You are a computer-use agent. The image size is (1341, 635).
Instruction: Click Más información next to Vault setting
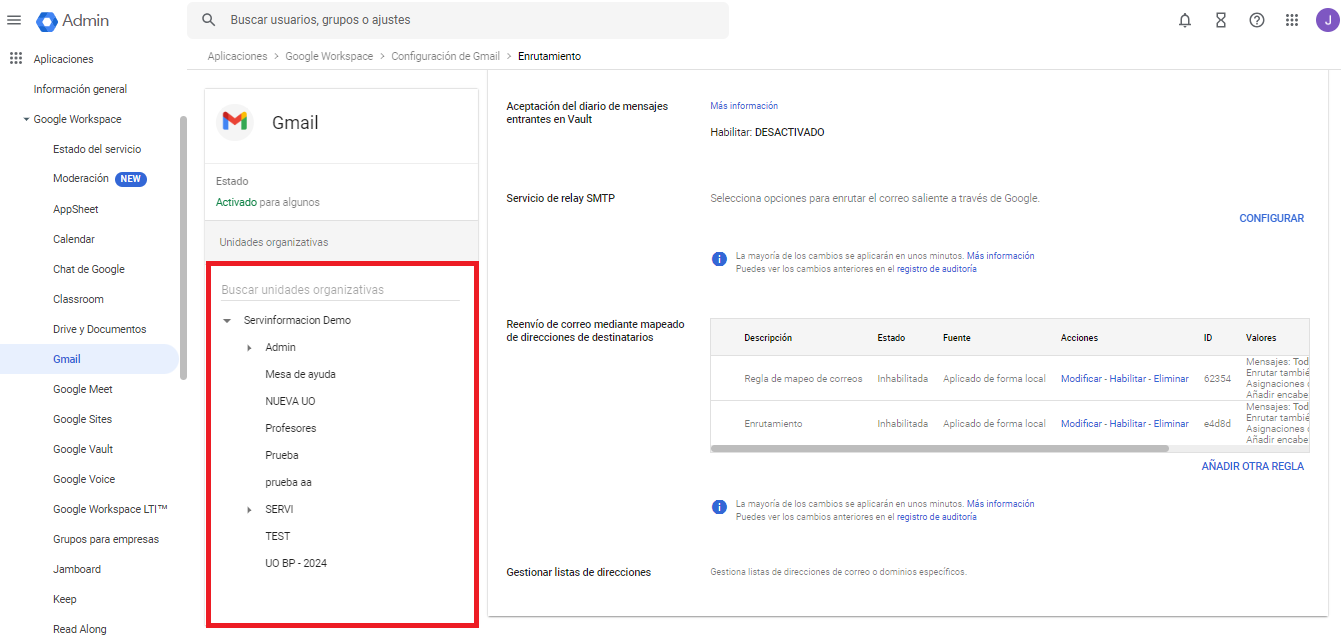tap(744, 106)
